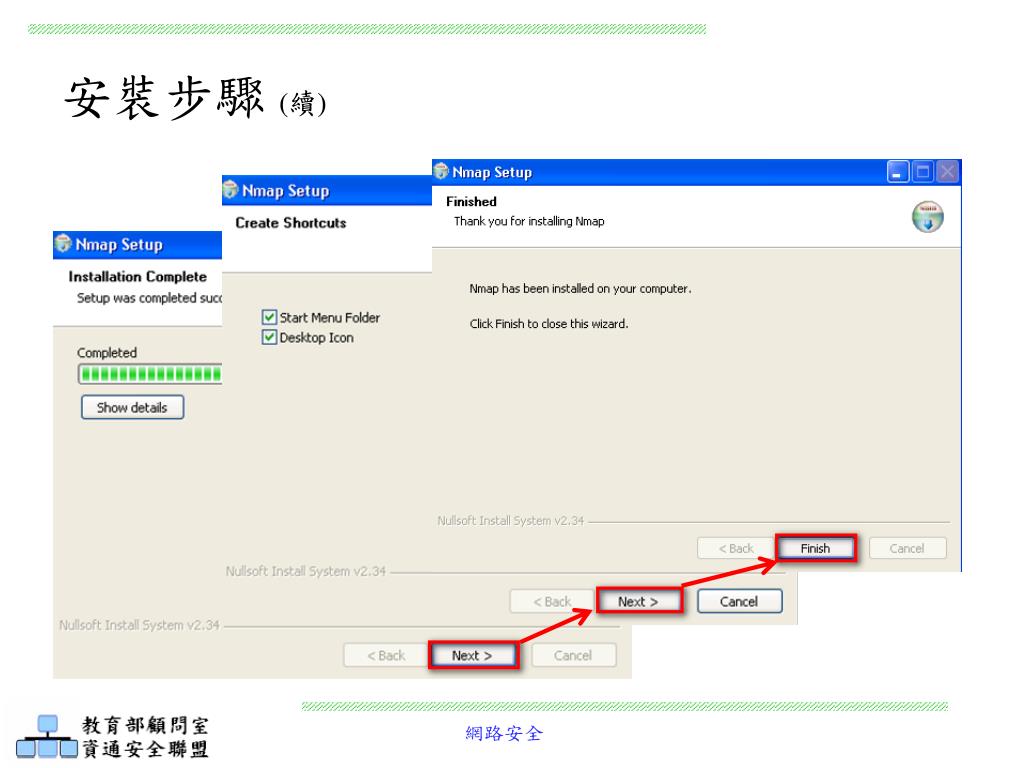Click 'Finished' heading
This screenshot has width=1024, height=768.
[x=471, y=202]
